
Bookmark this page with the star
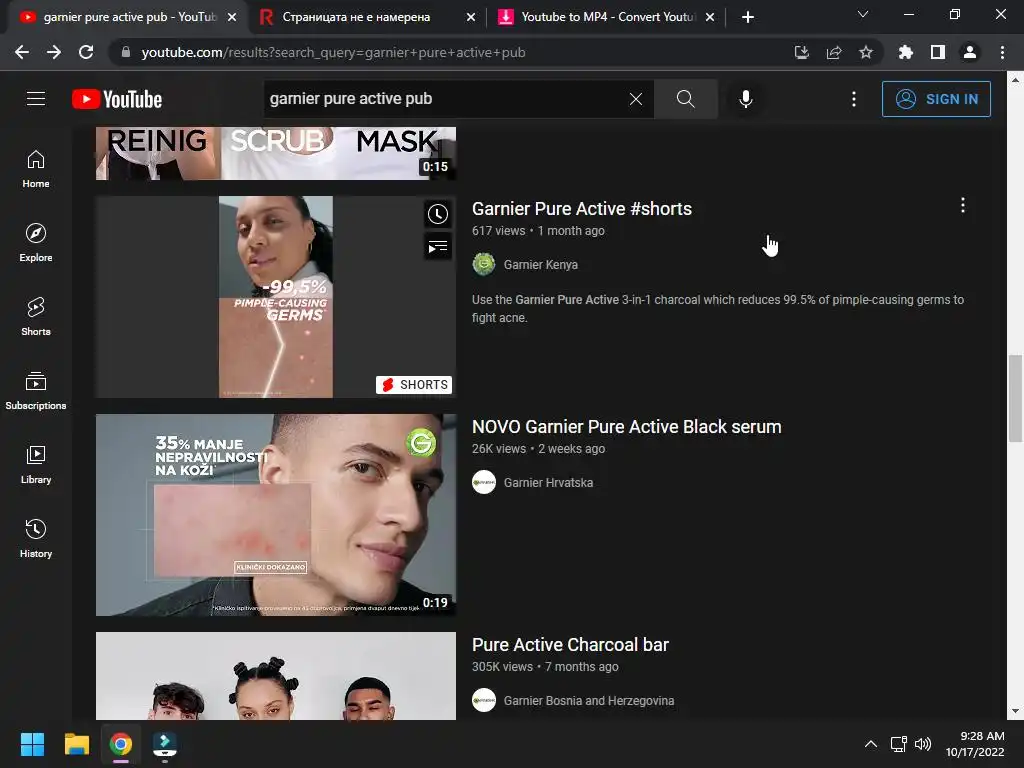point(866,52)
